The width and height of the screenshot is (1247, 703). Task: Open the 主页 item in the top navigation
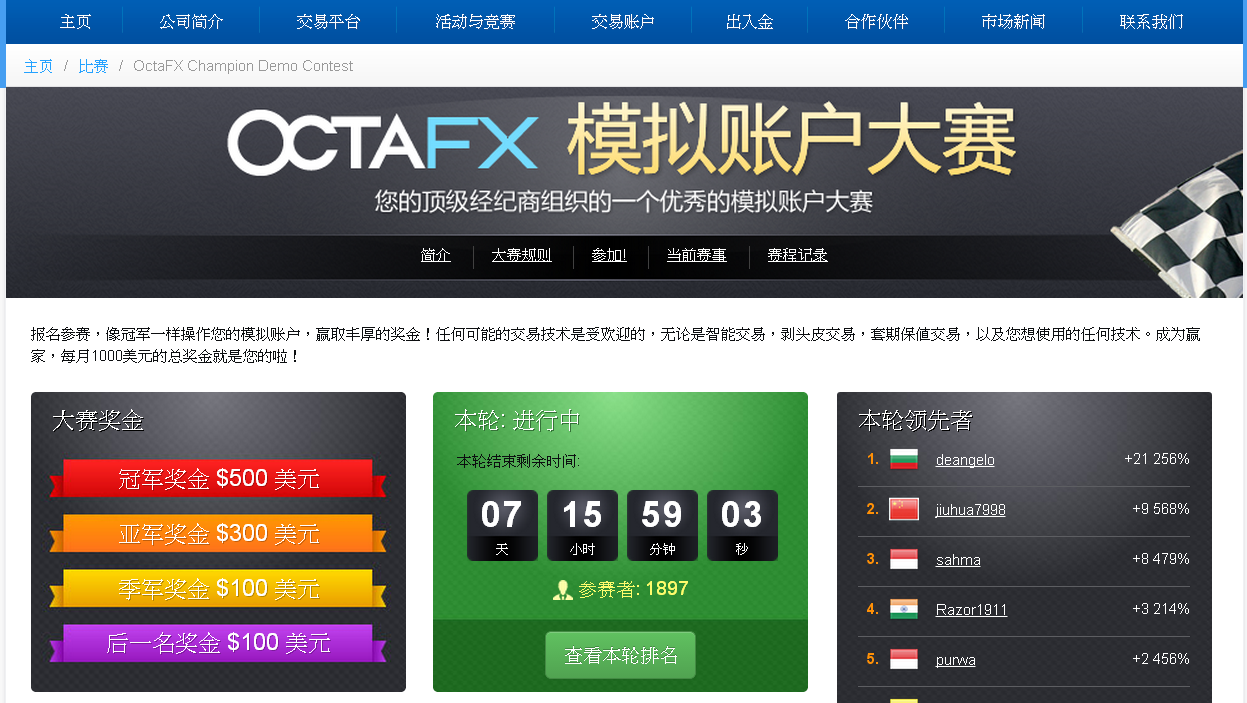coord(76,21)
